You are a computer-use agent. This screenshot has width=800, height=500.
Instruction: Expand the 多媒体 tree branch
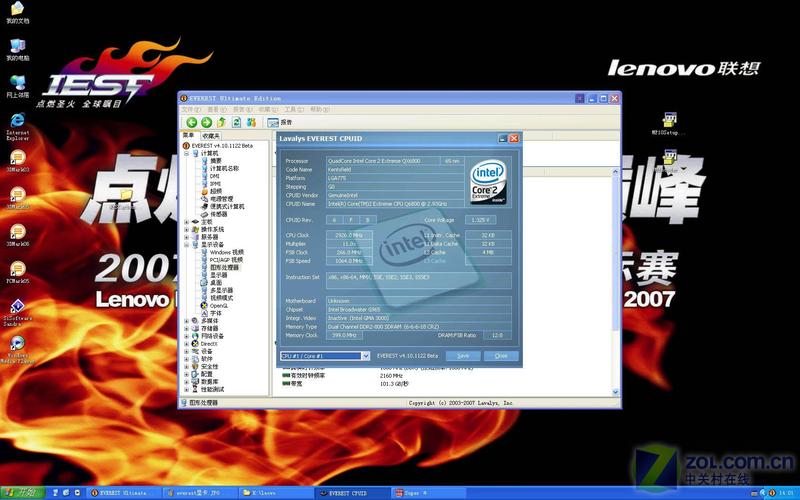pyautogui.click(x=187, y=321)
